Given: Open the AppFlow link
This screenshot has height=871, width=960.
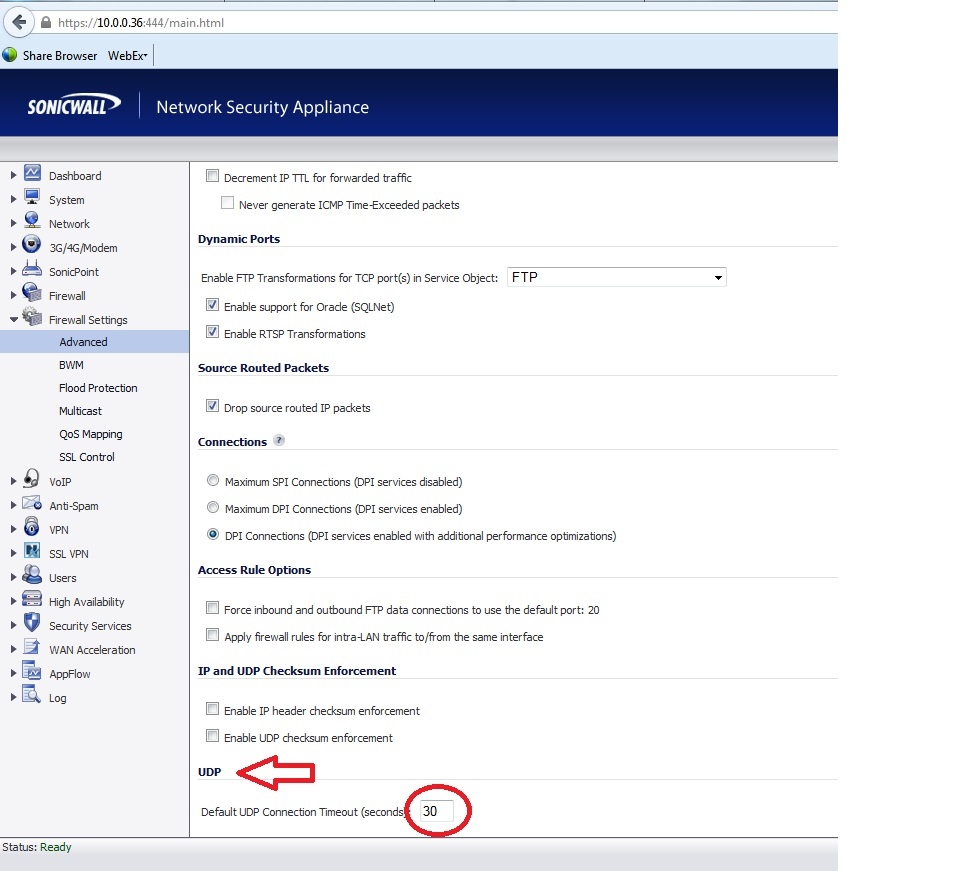Looking at the screenshot, I should 70,673.
